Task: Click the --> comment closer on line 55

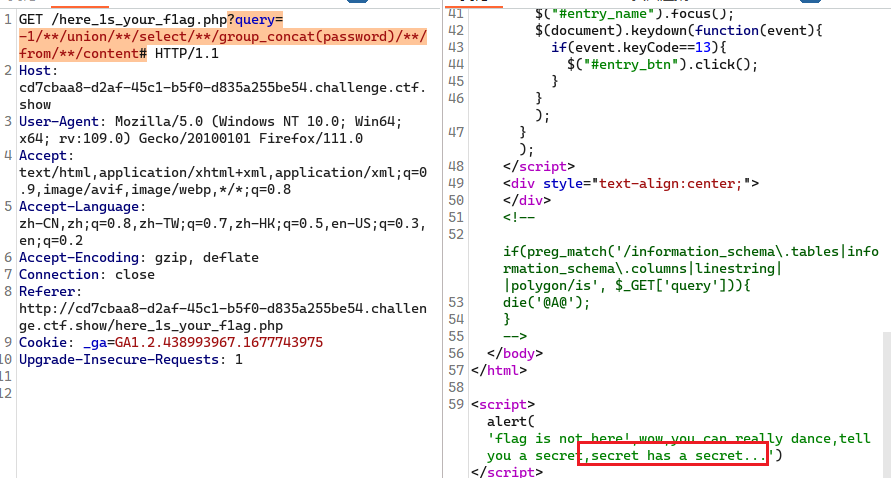Action: (515, 336)
